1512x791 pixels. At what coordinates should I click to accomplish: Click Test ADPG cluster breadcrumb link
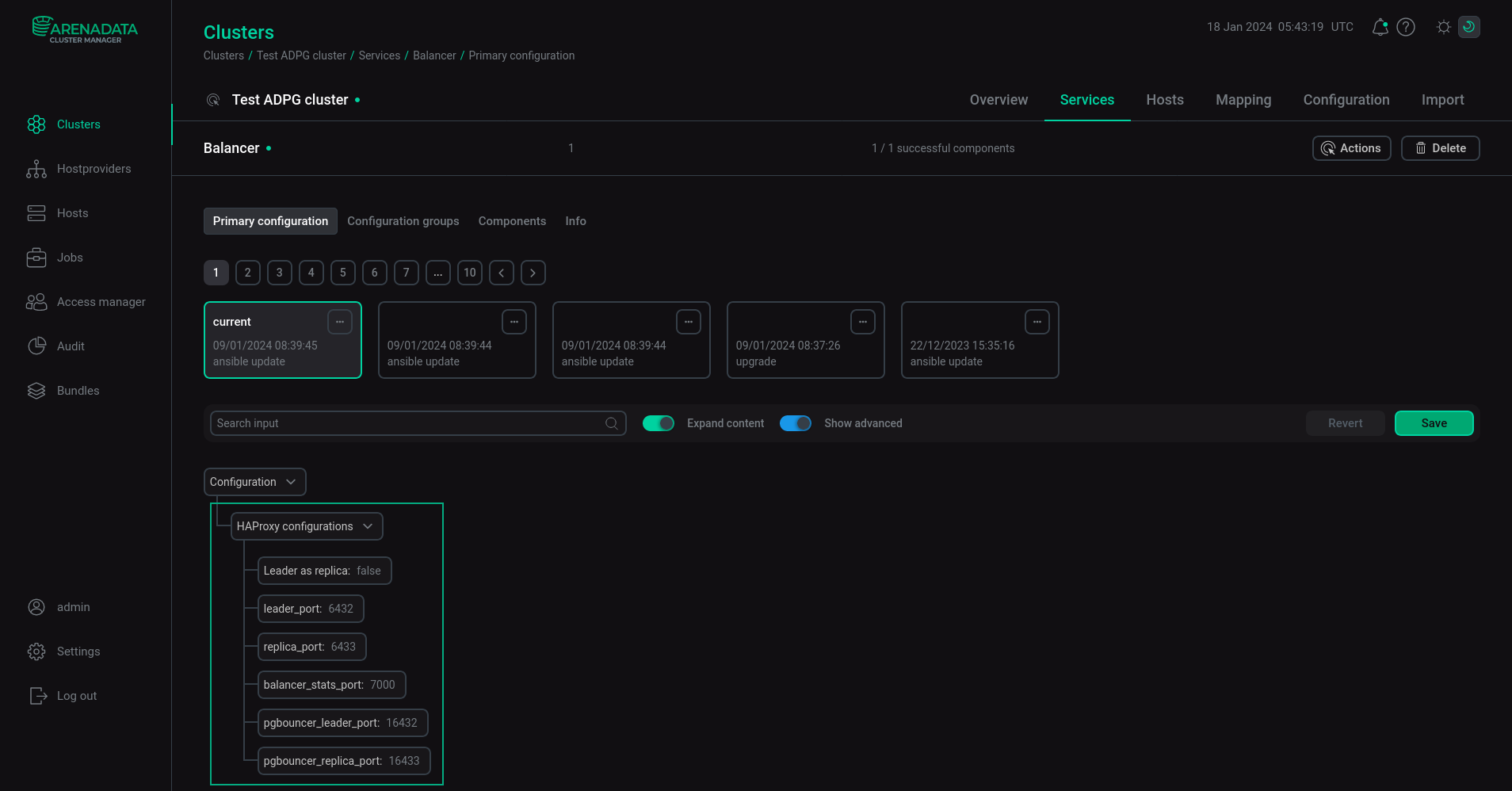coord(301,55)
